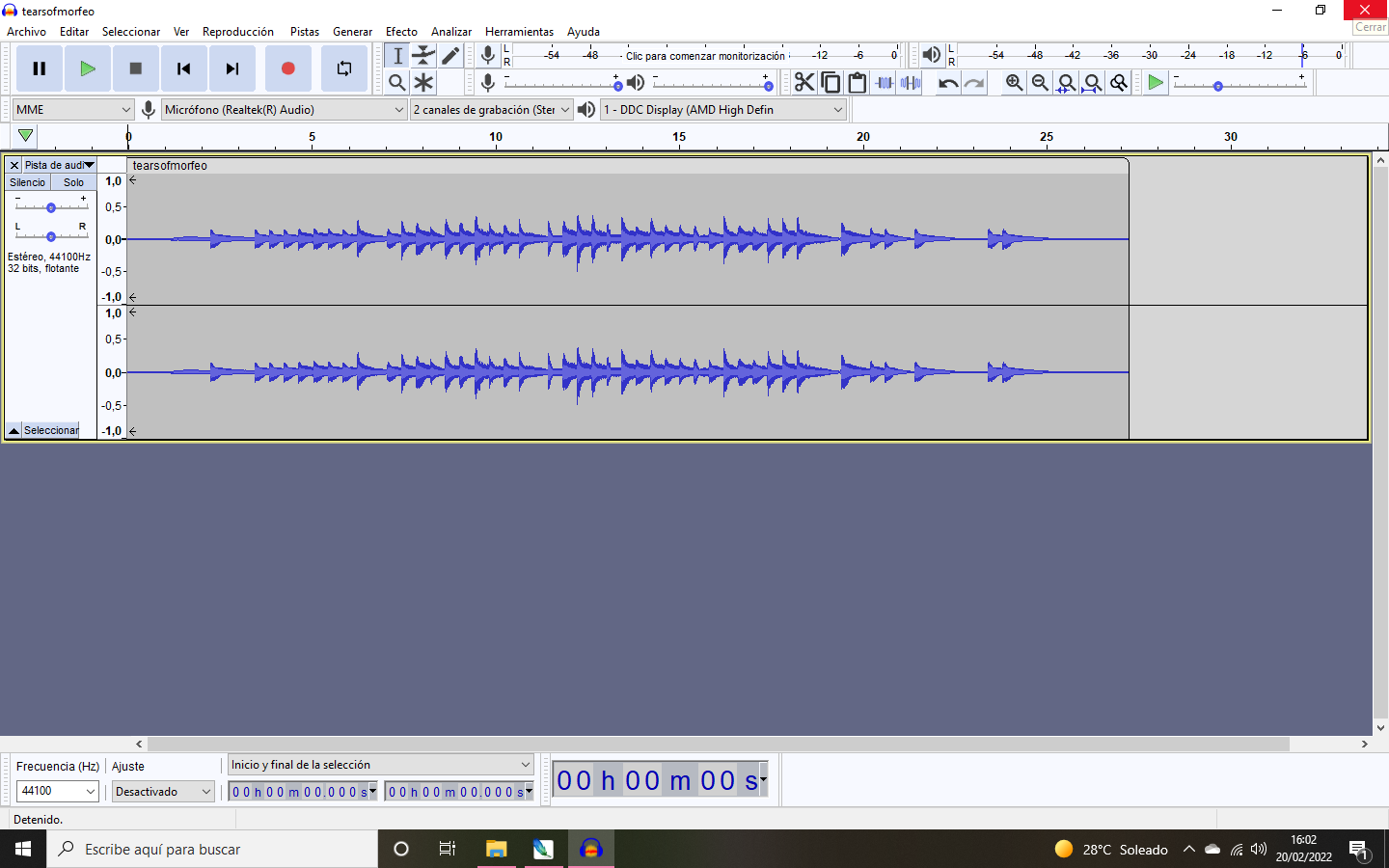Viewport: 1389px width, 868px height.
Task: Click the Trim audio outside selection icon
Action: tap(884, 83)
